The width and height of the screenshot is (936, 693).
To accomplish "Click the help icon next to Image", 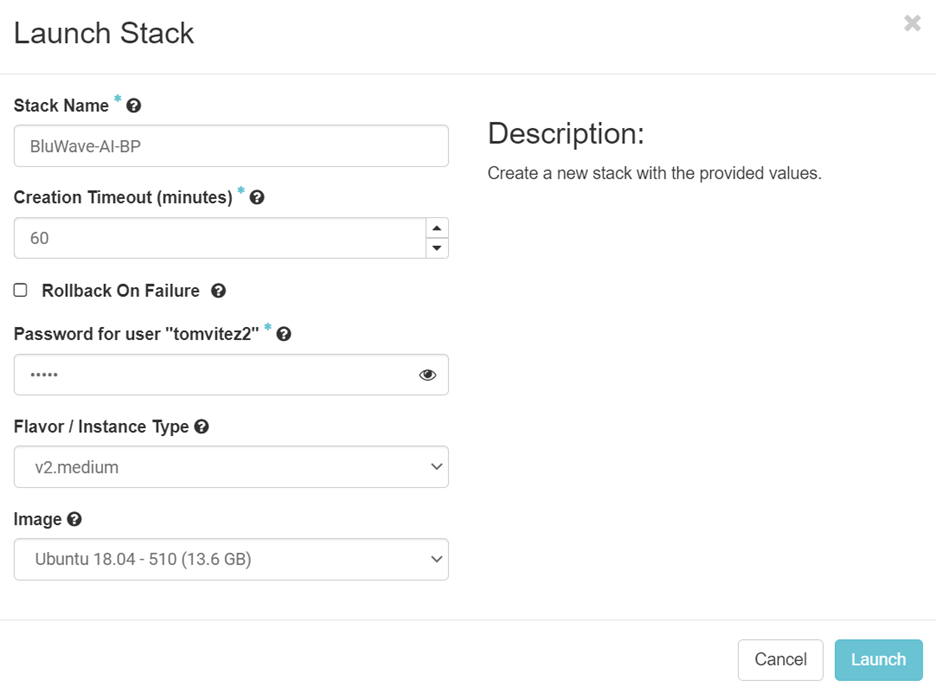I will 75,520.
